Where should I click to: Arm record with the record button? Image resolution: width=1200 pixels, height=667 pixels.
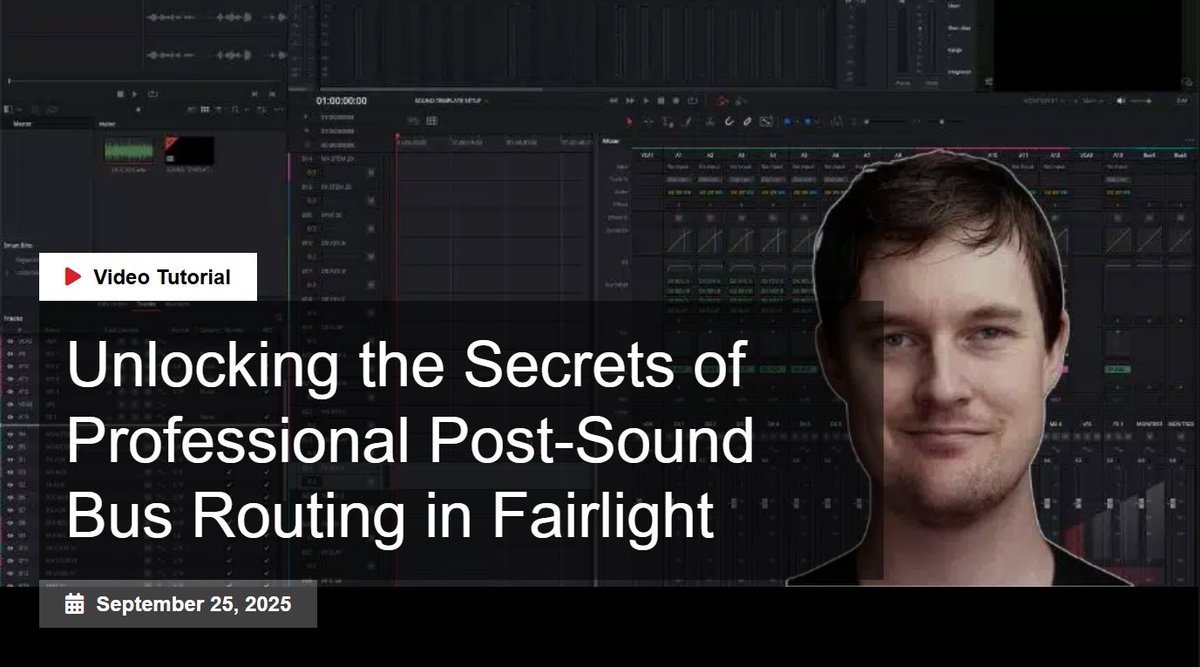[676, 101]
